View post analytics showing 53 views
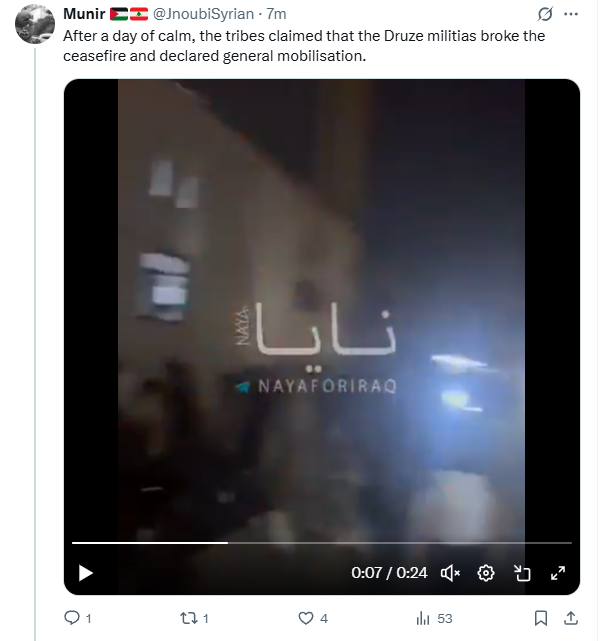The height and width of the screenshot is (641, 605). 434,618
